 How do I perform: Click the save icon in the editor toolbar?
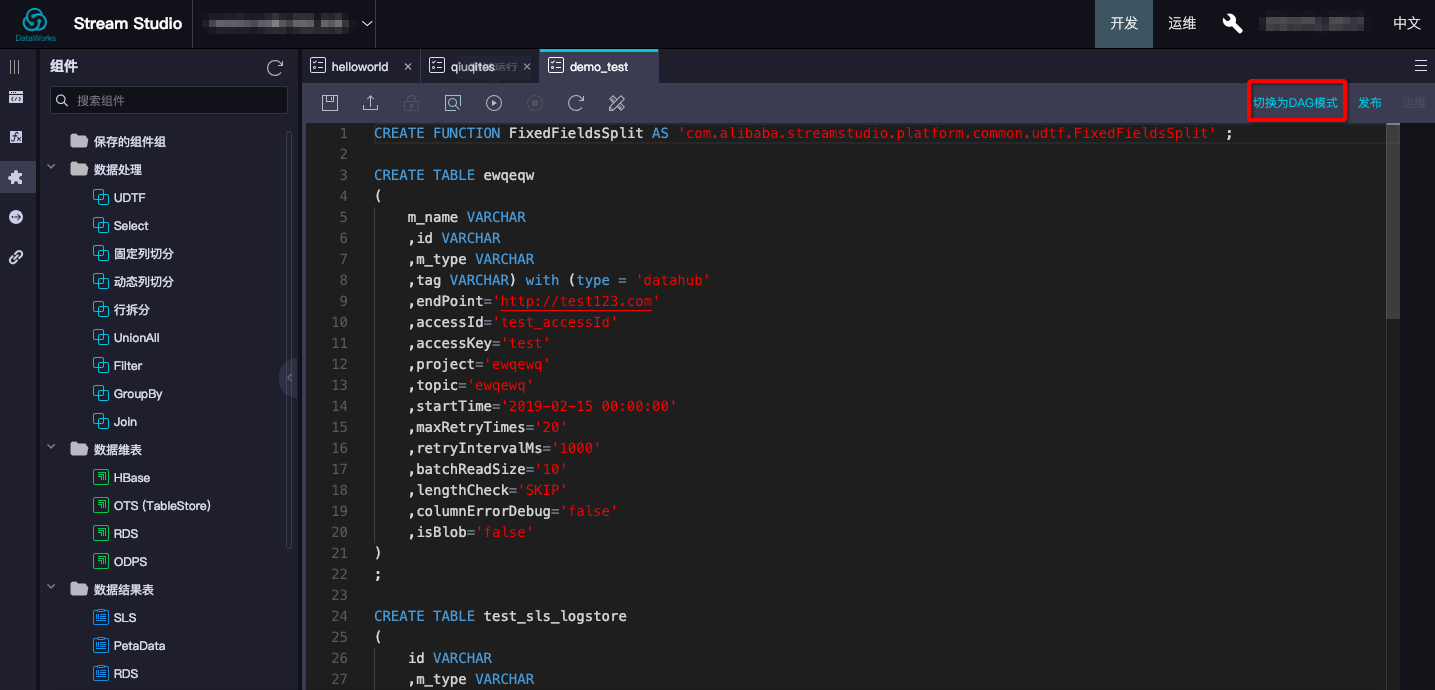tap(330, 103)
